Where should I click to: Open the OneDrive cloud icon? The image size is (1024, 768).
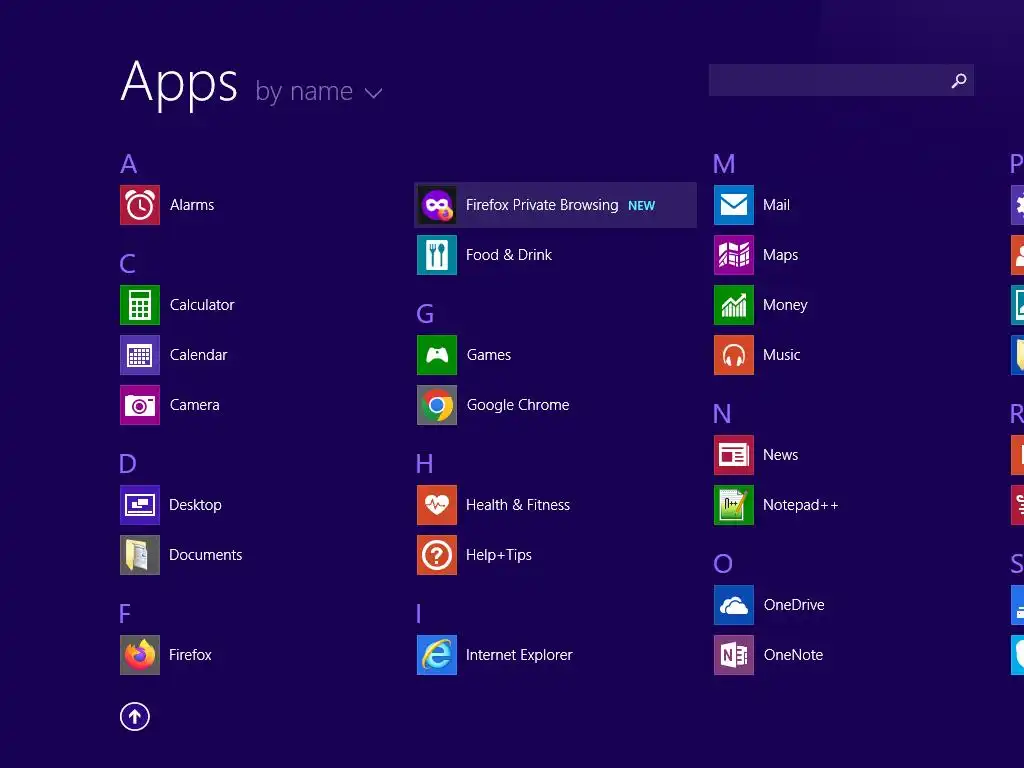tap(734, 605)
